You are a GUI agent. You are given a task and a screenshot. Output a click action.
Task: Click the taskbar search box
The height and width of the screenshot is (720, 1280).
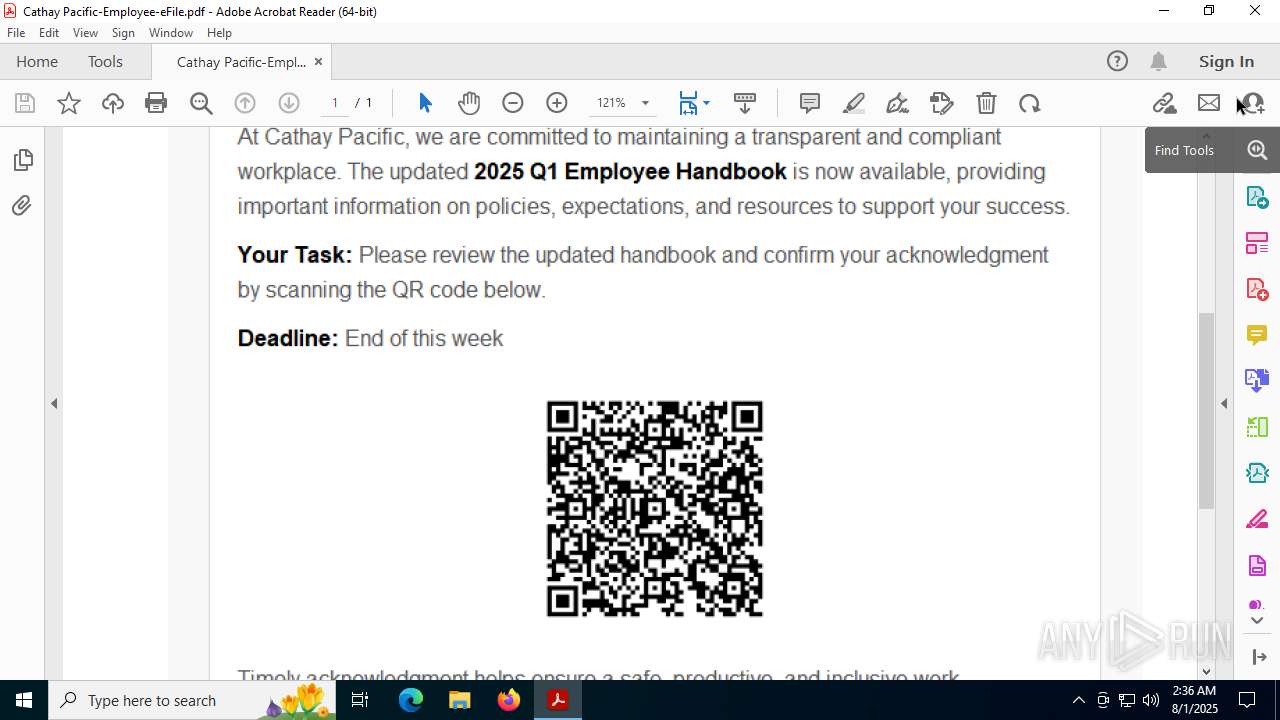pos(192,700)
